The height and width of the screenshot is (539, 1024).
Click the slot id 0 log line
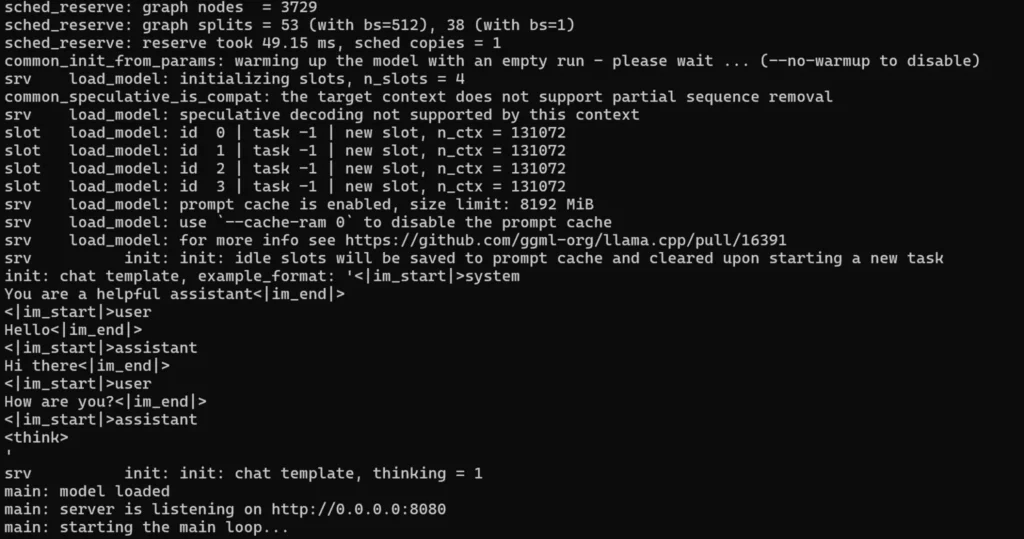point(285,132)
